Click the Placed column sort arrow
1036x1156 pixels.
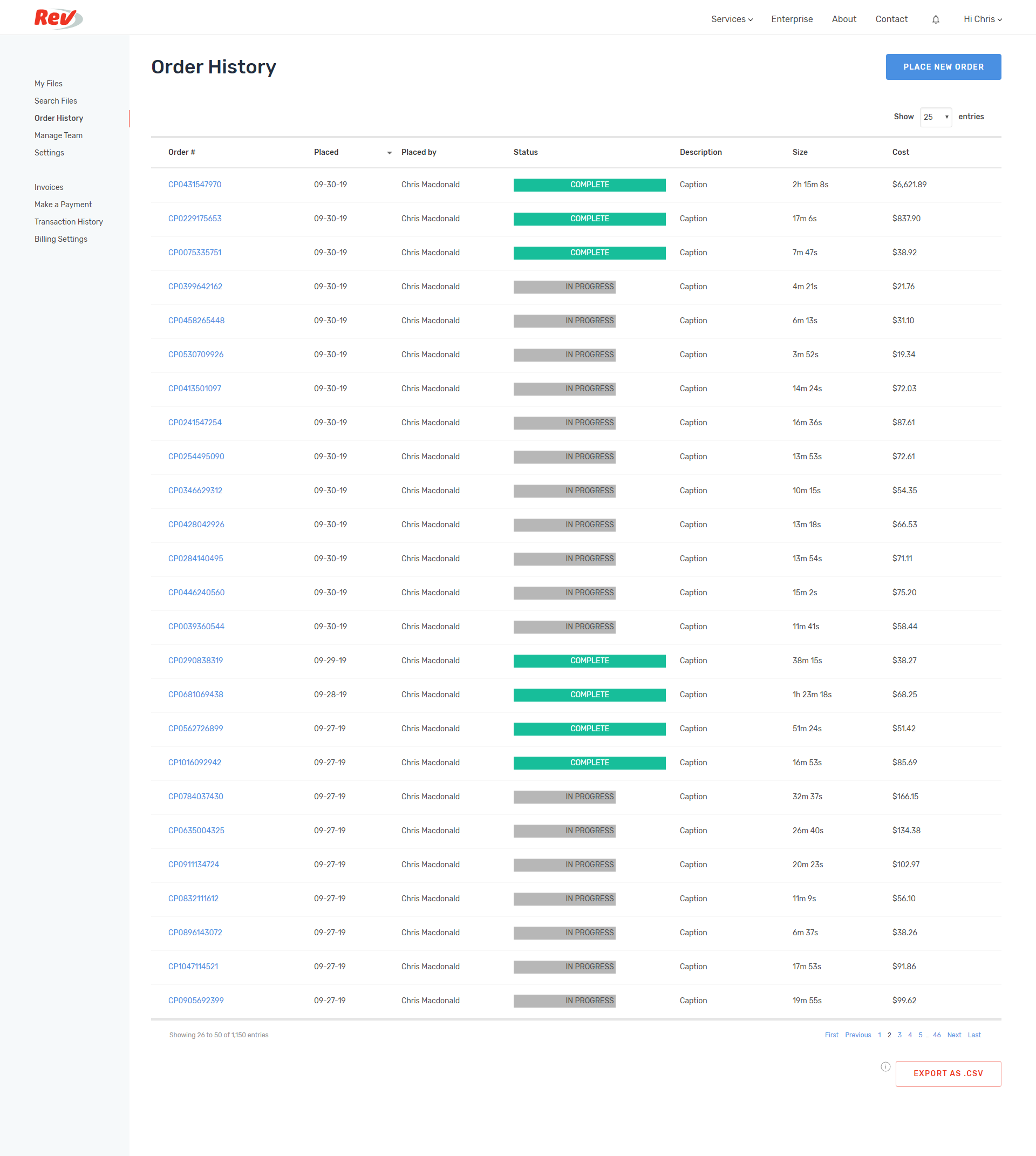point(390,153)
